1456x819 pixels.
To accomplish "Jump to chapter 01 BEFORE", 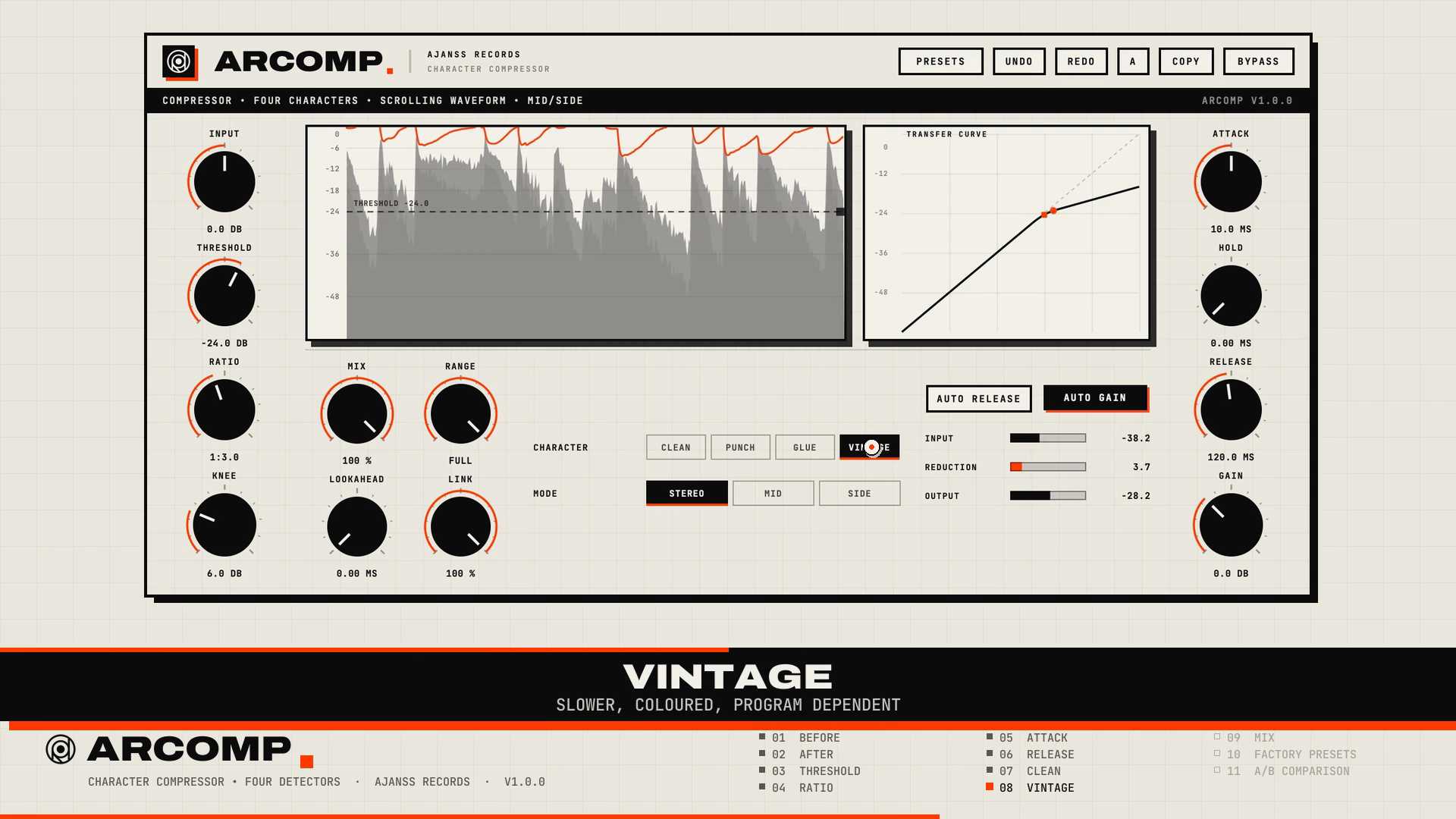I will coord(800,738).
